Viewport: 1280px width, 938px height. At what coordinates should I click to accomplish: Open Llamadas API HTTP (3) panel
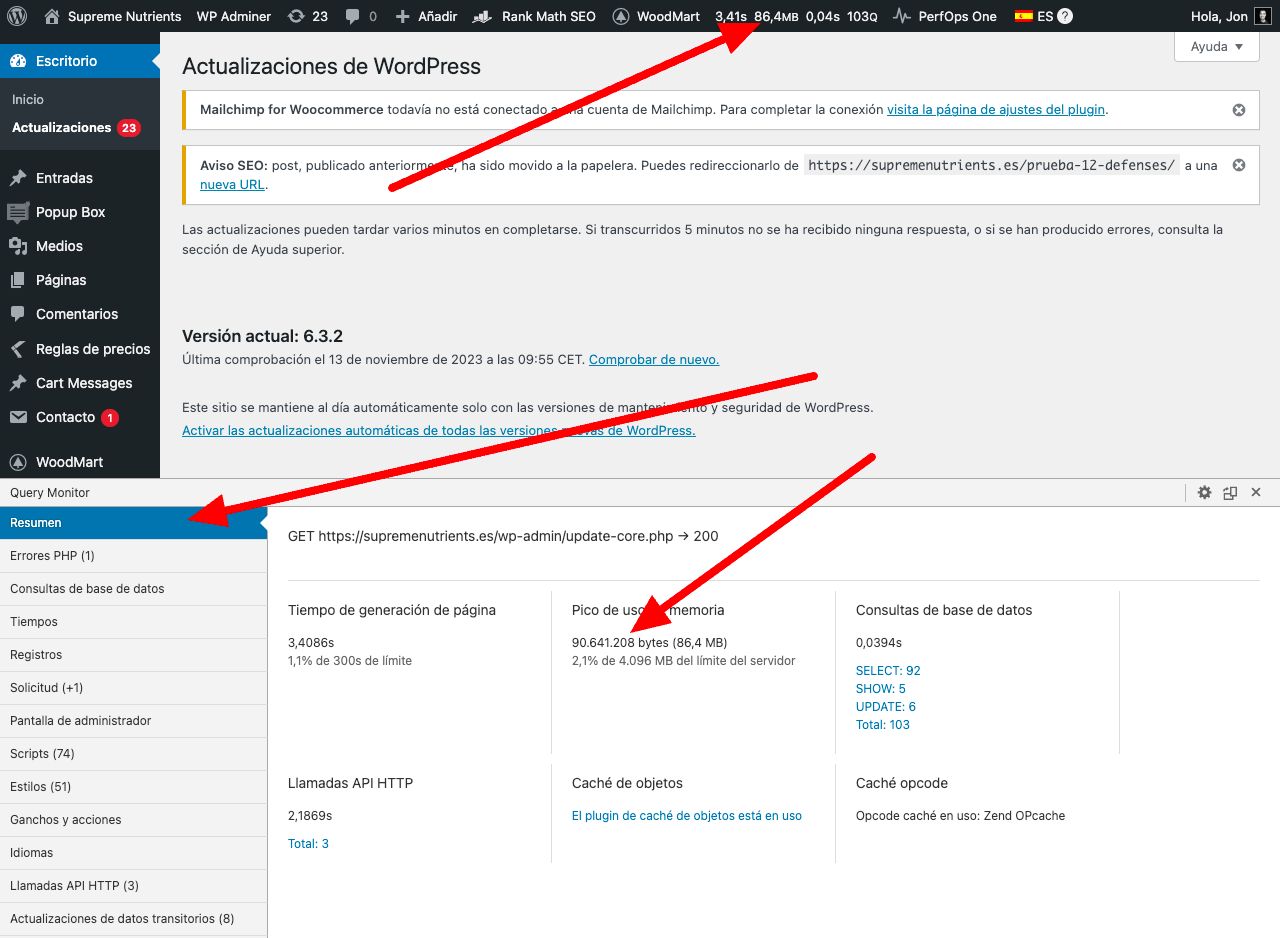(x=134, y=886)
